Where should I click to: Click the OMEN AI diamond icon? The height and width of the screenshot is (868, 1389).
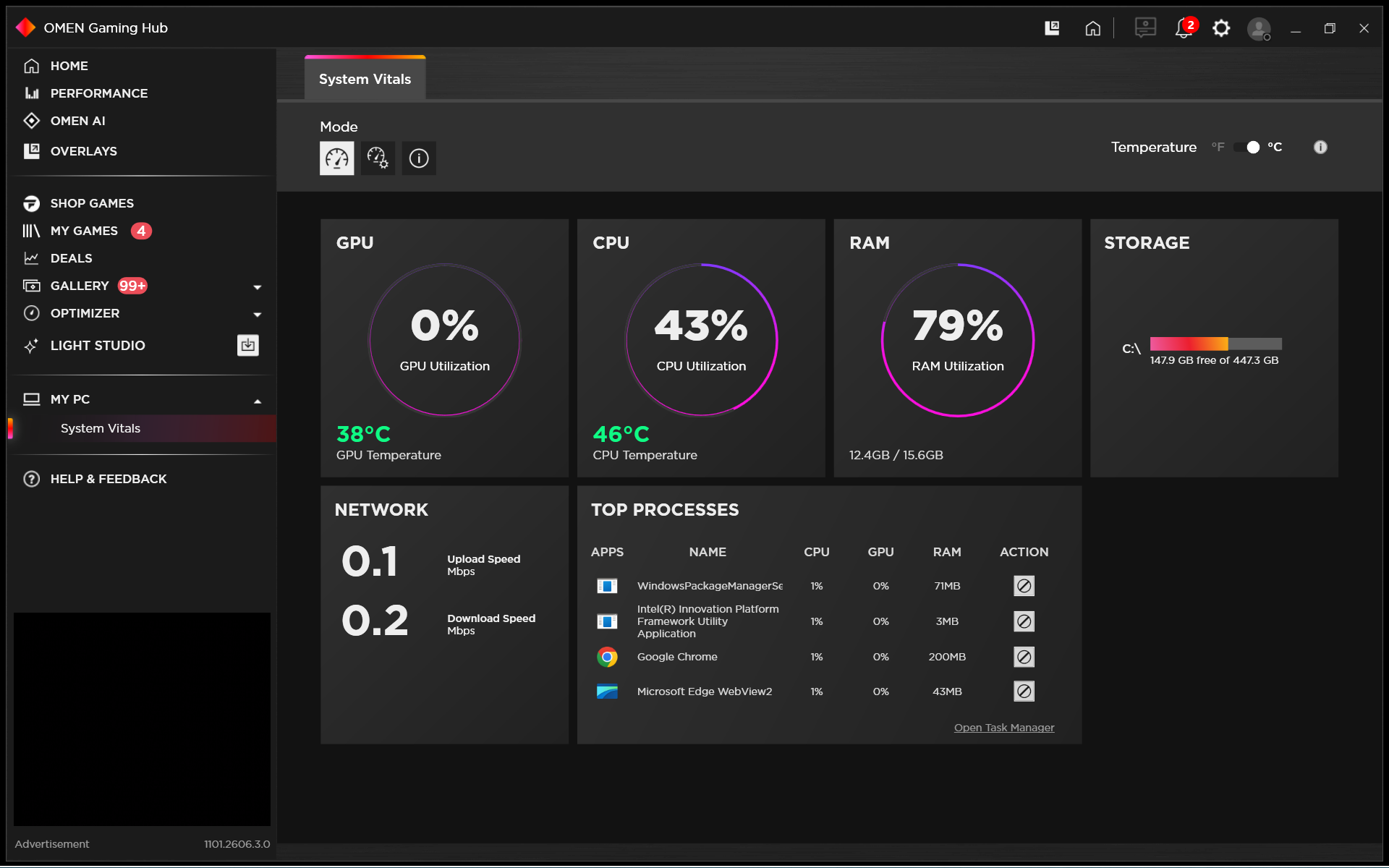click(x=31, y=121)
